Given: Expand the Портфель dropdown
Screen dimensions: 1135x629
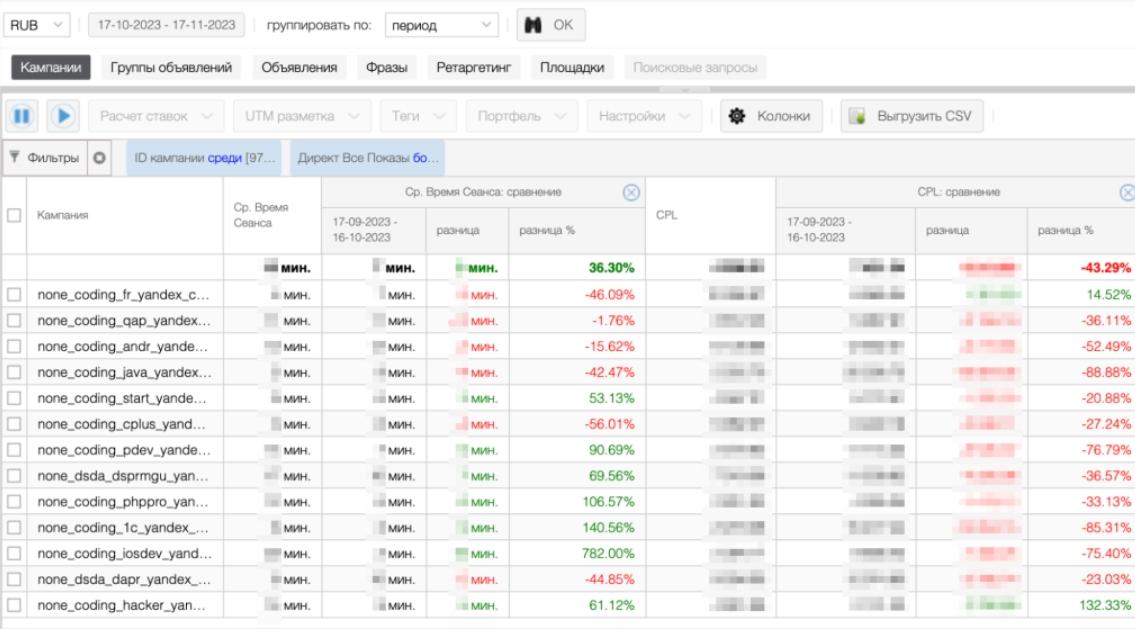Looking at the screenshot, I should [x=521, y=116].
